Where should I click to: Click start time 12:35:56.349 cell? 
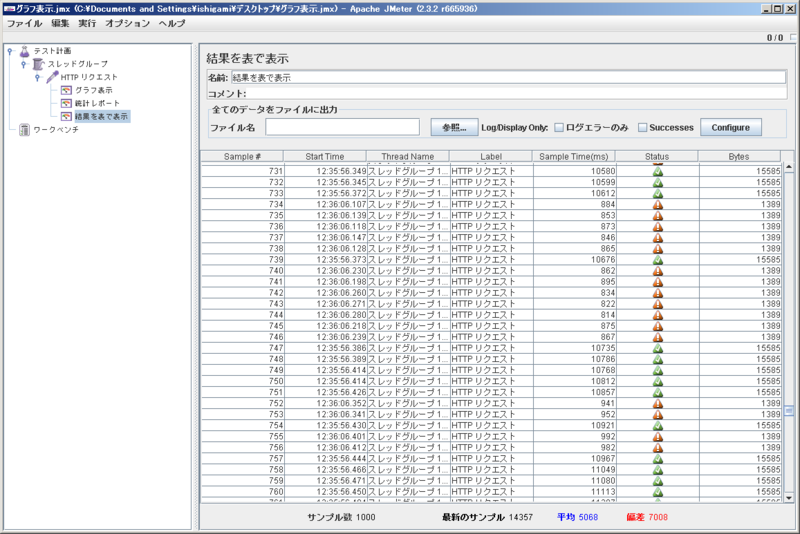(x=325, y=171)
